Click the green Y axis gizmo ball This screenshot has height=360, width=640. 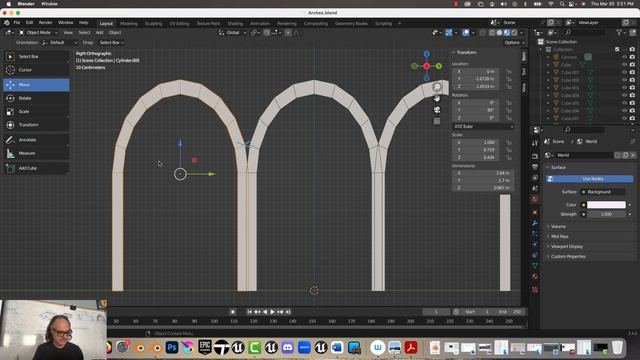coord(439,66)
